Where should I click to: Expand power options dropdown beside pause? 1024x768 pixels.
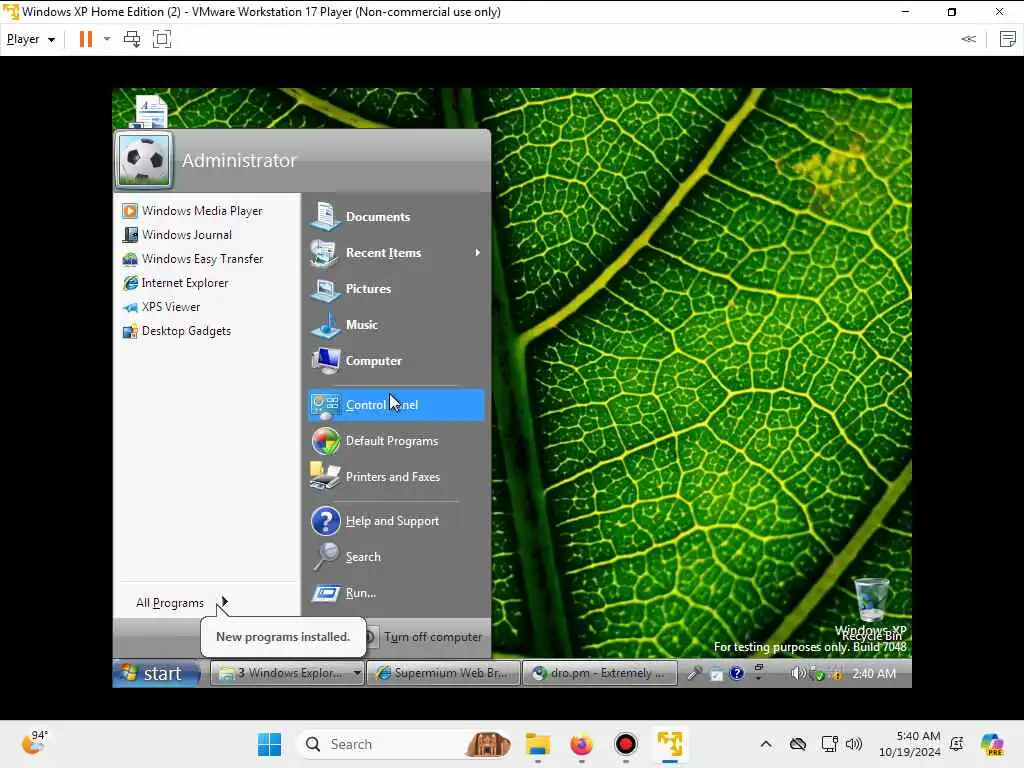point(107,39)
